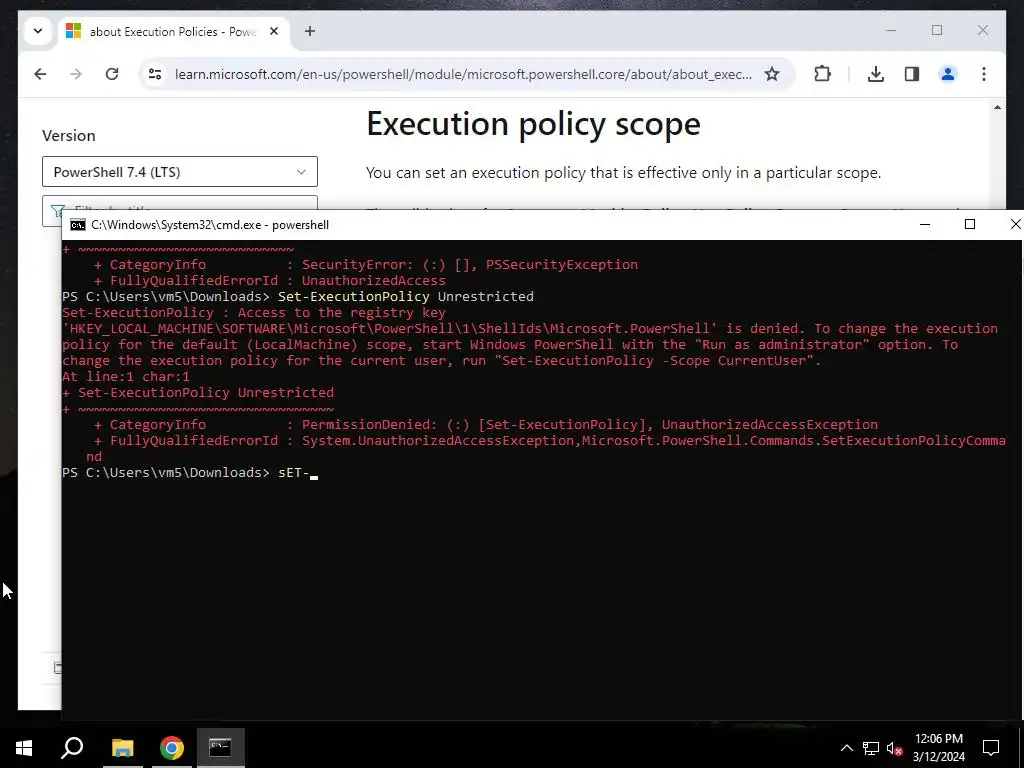Maximize the cmd.exe powershell window

click(x=970, y=224)
